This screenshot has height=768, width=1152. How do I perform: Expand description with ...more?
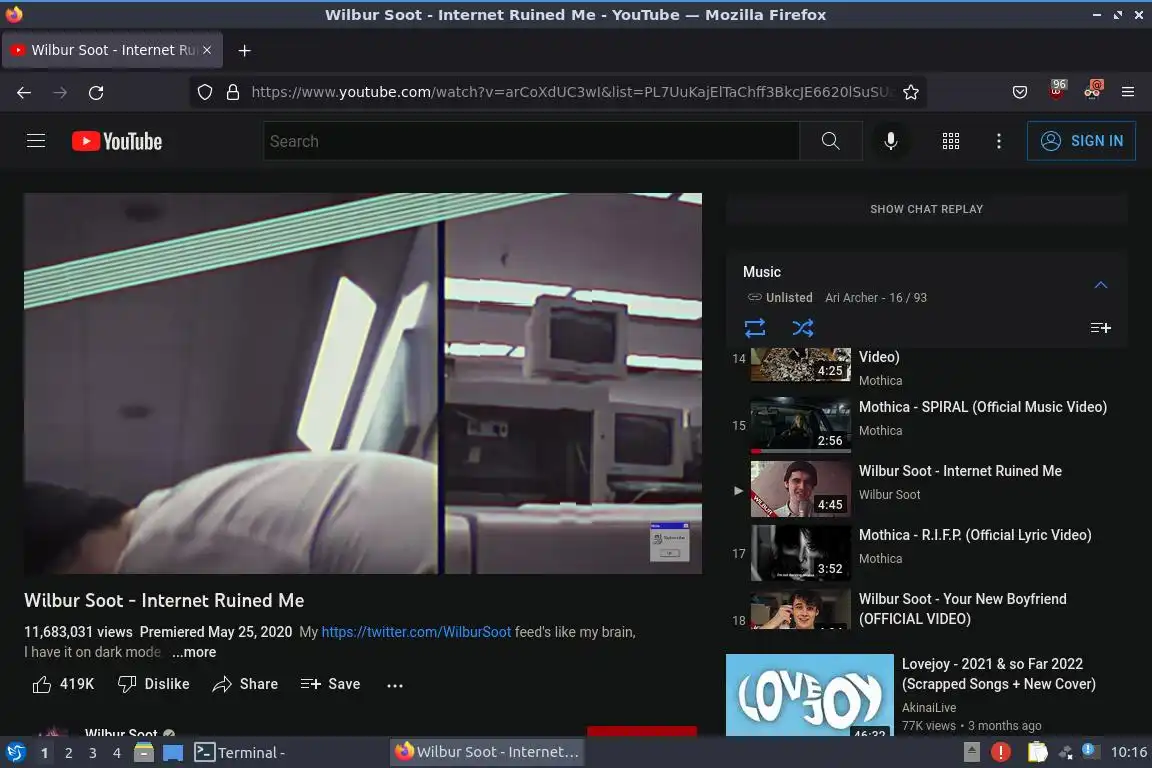(194, 652)
